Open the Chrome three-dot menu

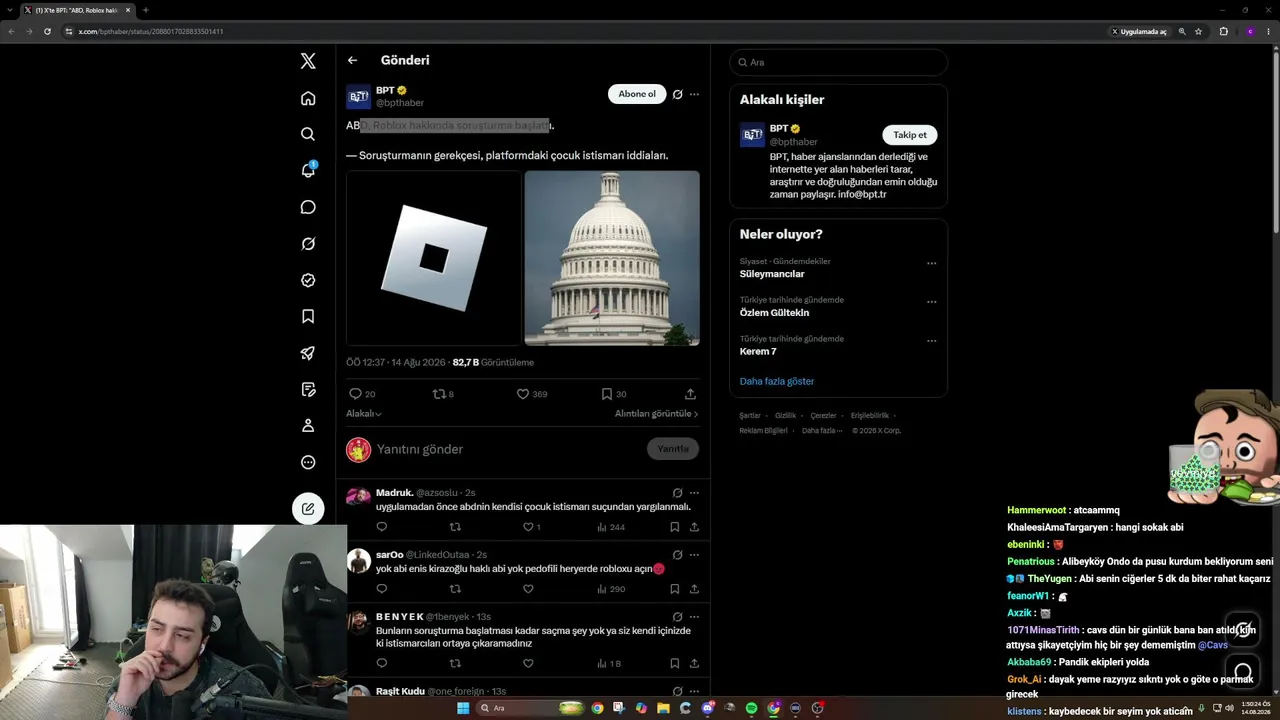point(1268,31)
